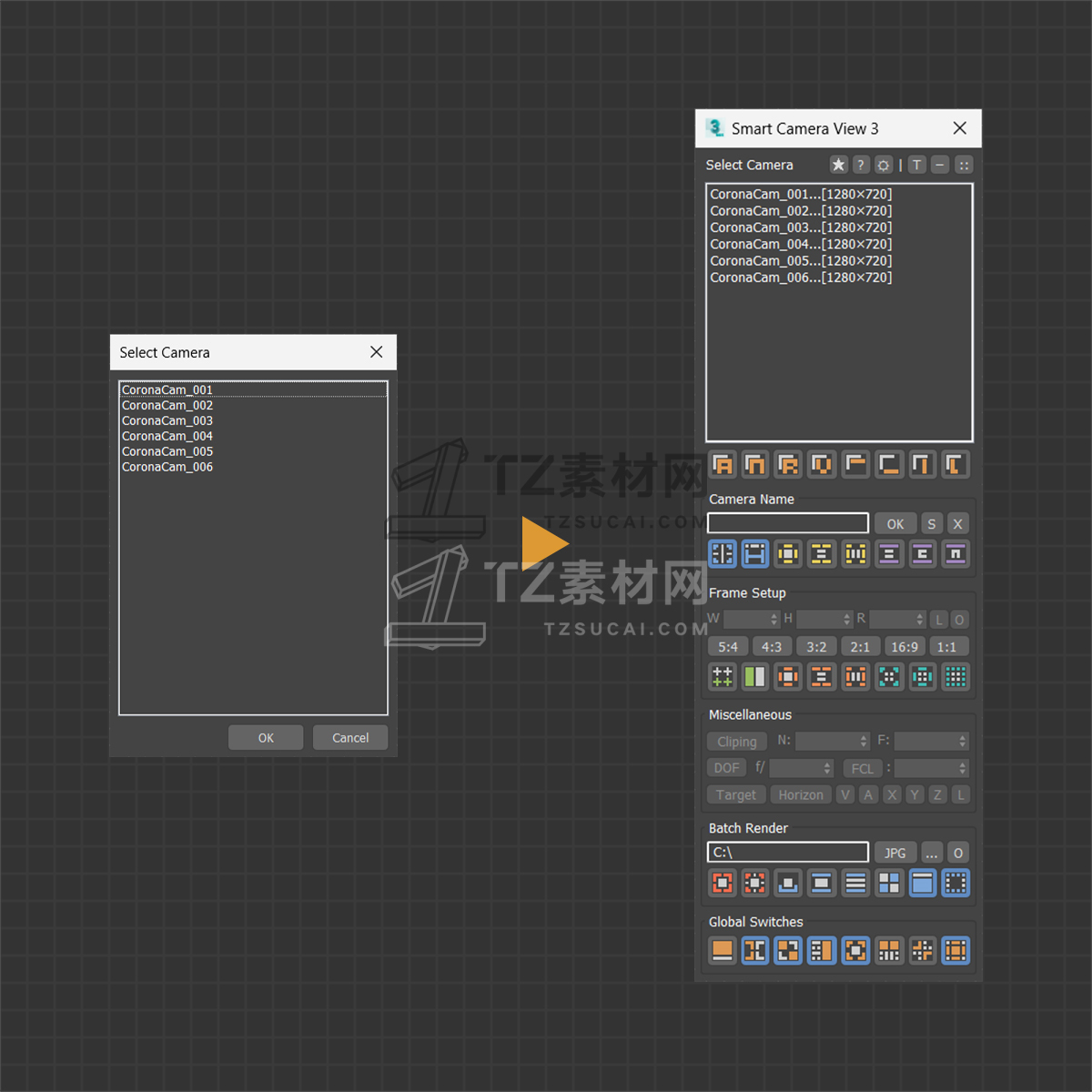1092x1092 pixels.
Task: Click the W width spinner arrows
Action: 774,620
